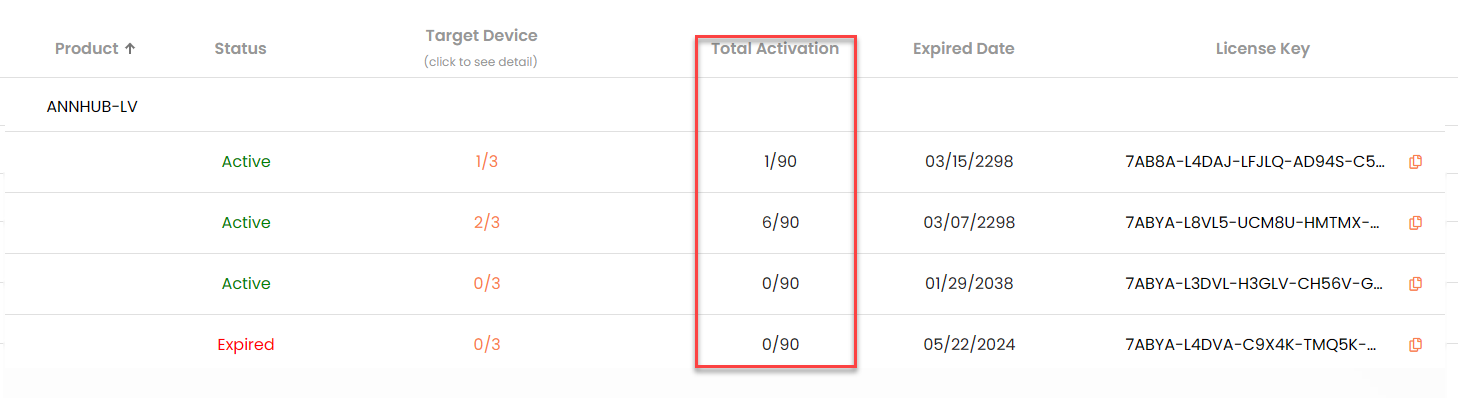Click the red Expired status label
This screenshot has height=398, width=1458.
(246, 345)
